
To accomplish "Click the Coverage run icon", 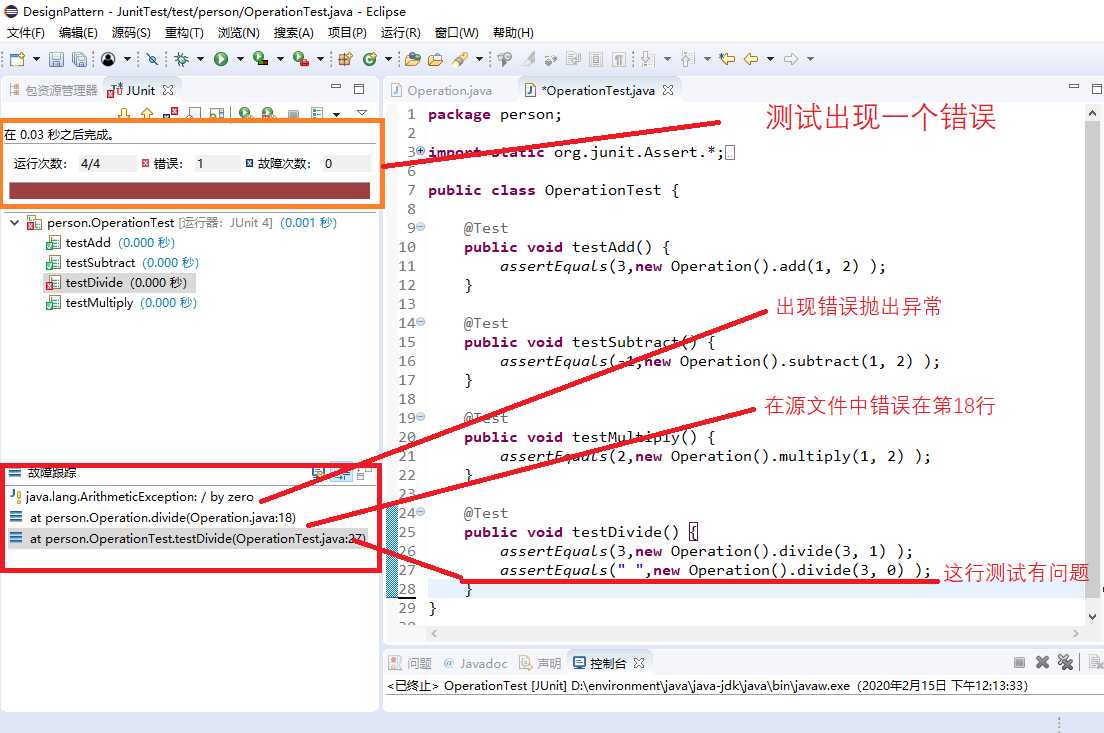I will (x=261, y=59).
